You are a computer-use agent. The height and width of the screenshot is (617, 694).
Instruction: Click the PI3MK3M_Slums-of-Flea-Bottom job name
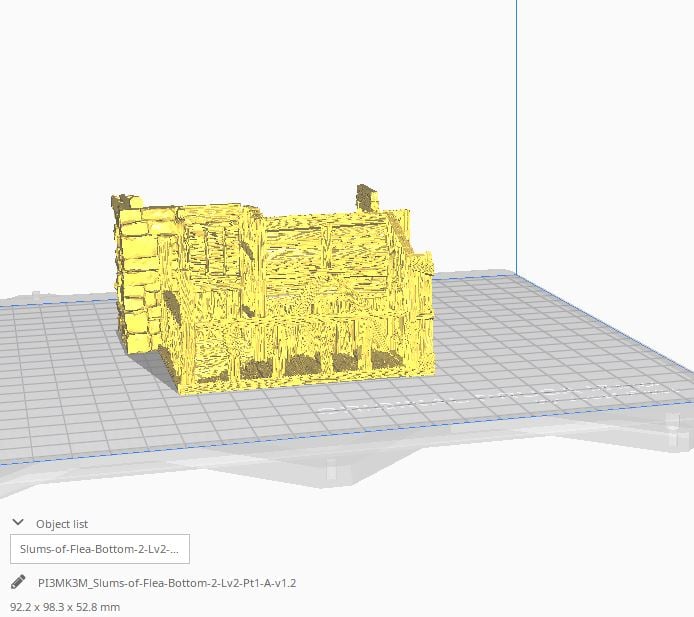167,582
